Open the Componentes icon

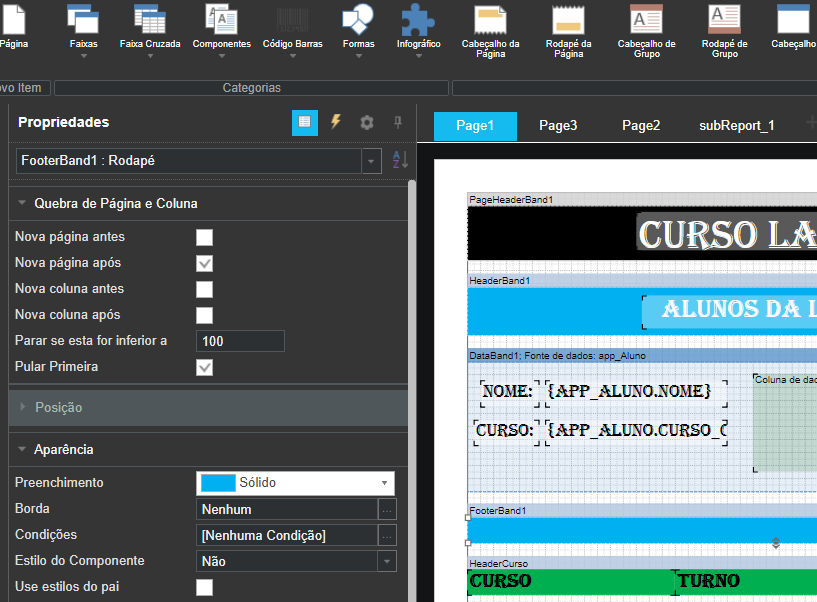click(x=221, y=19)
